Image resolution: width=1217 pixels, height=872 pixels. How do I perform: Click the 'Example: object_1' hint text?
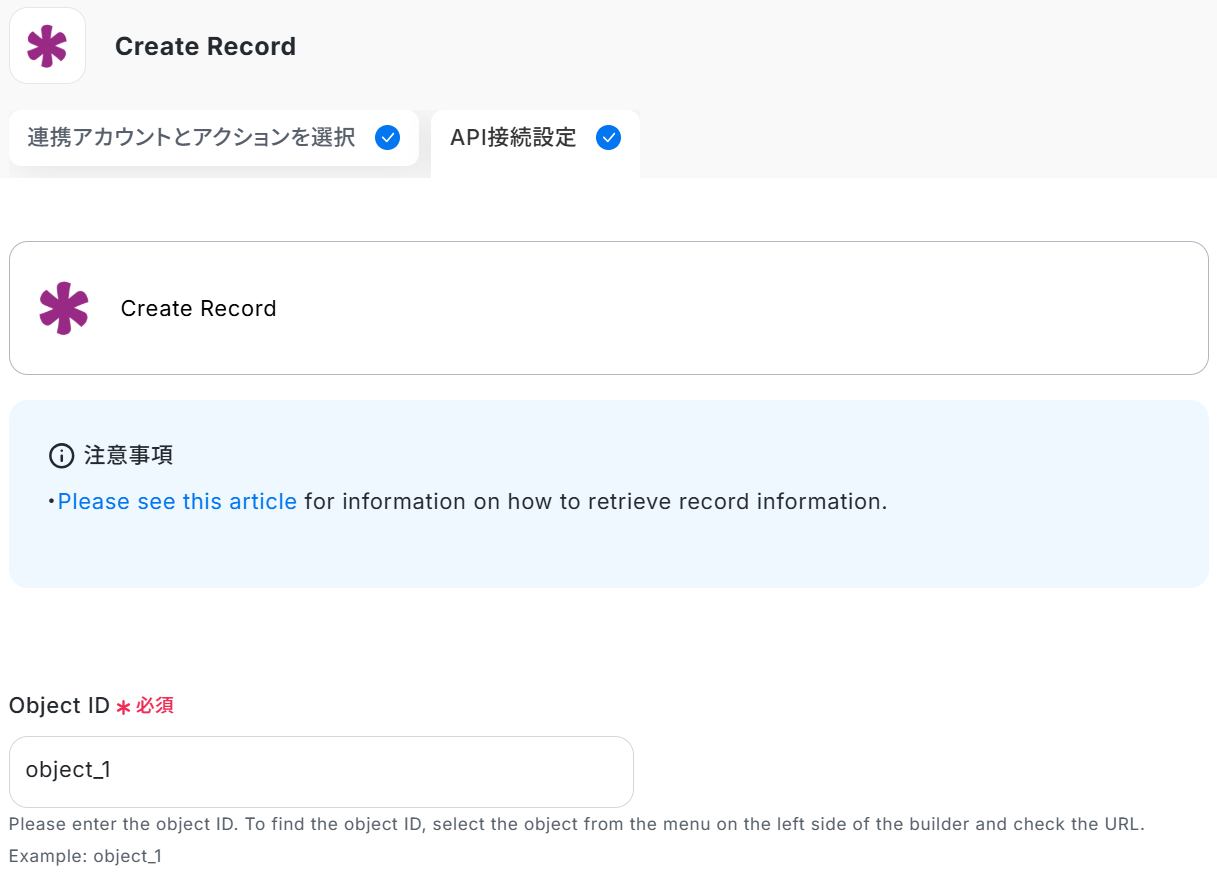point(85,856)
